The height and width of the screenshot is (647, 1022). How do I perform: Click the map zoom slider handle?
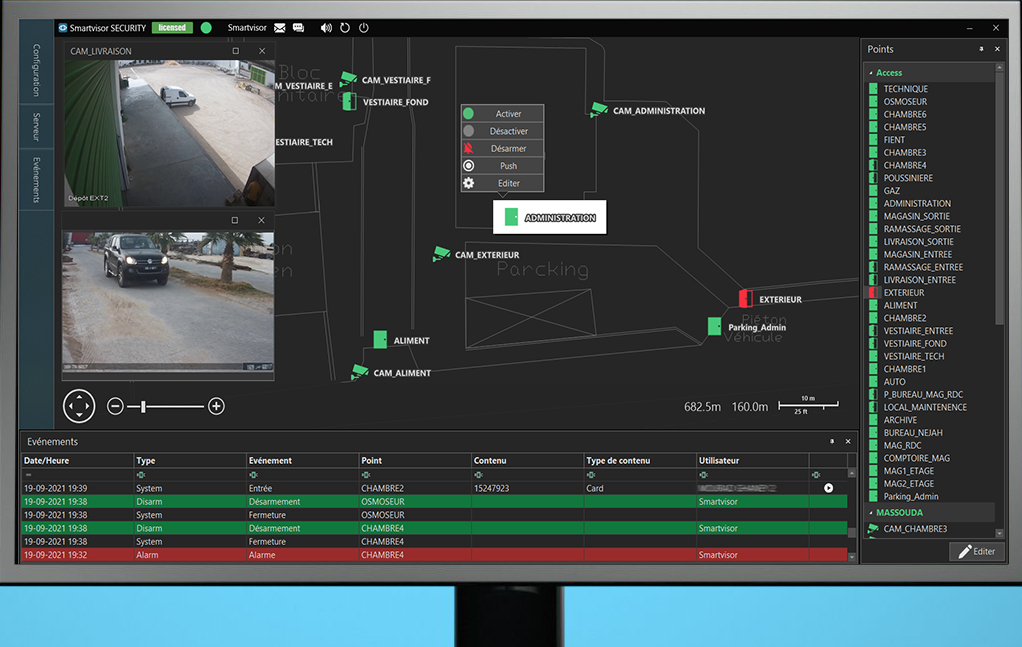[x=144, y=406]
